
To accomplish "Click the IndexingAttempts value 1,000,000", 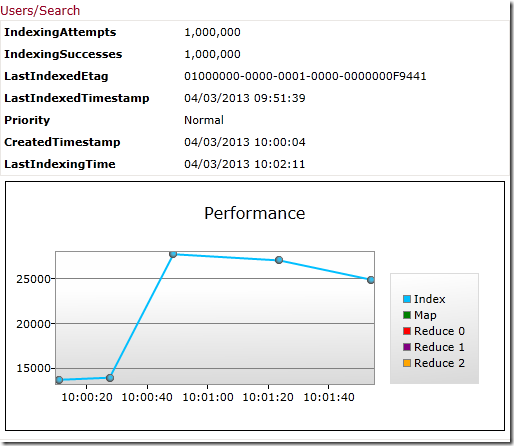I will [x=212, y=32].
